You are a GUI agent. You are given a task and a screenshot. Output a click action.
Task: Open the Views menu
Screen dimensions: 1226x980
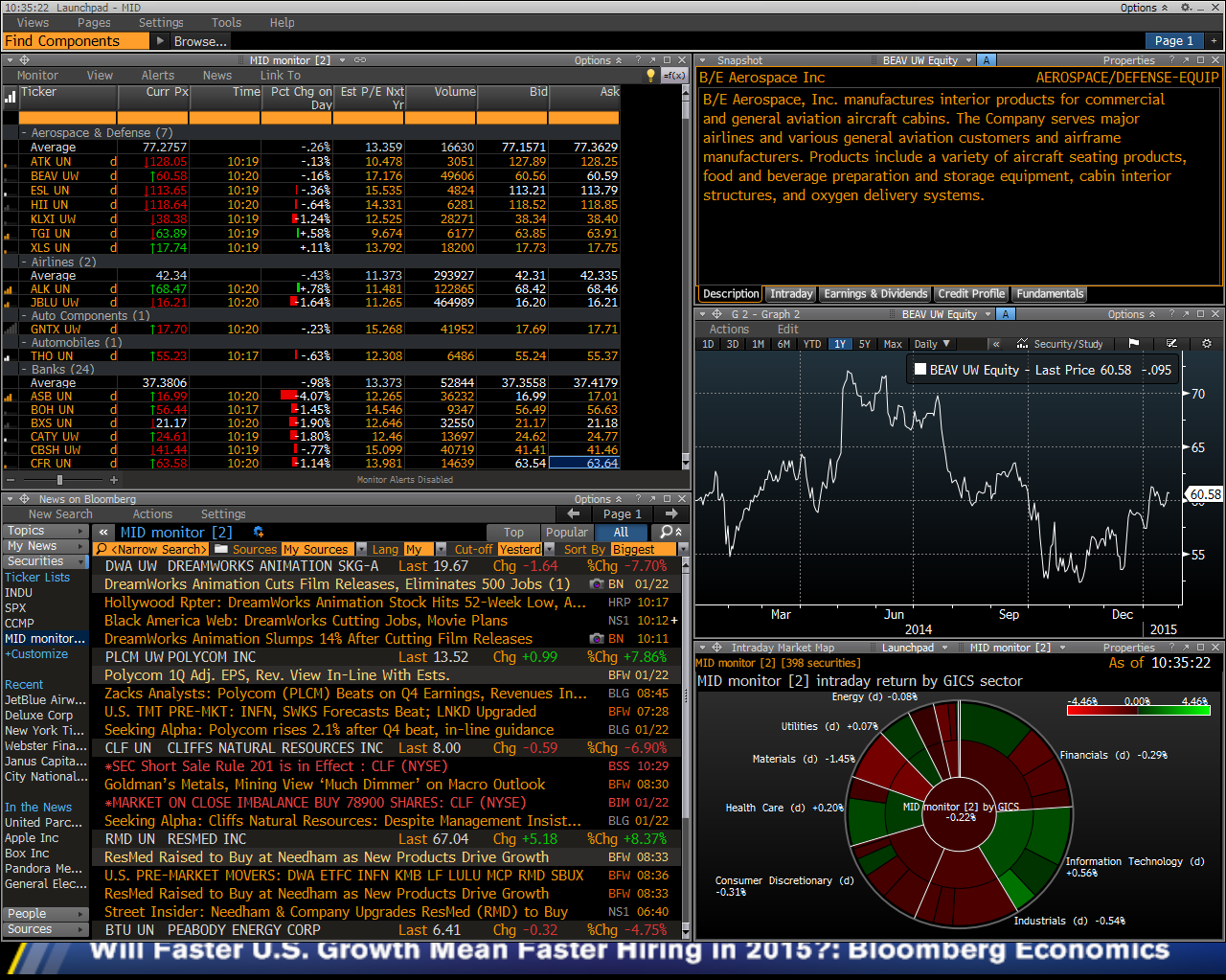pos(33,23)
